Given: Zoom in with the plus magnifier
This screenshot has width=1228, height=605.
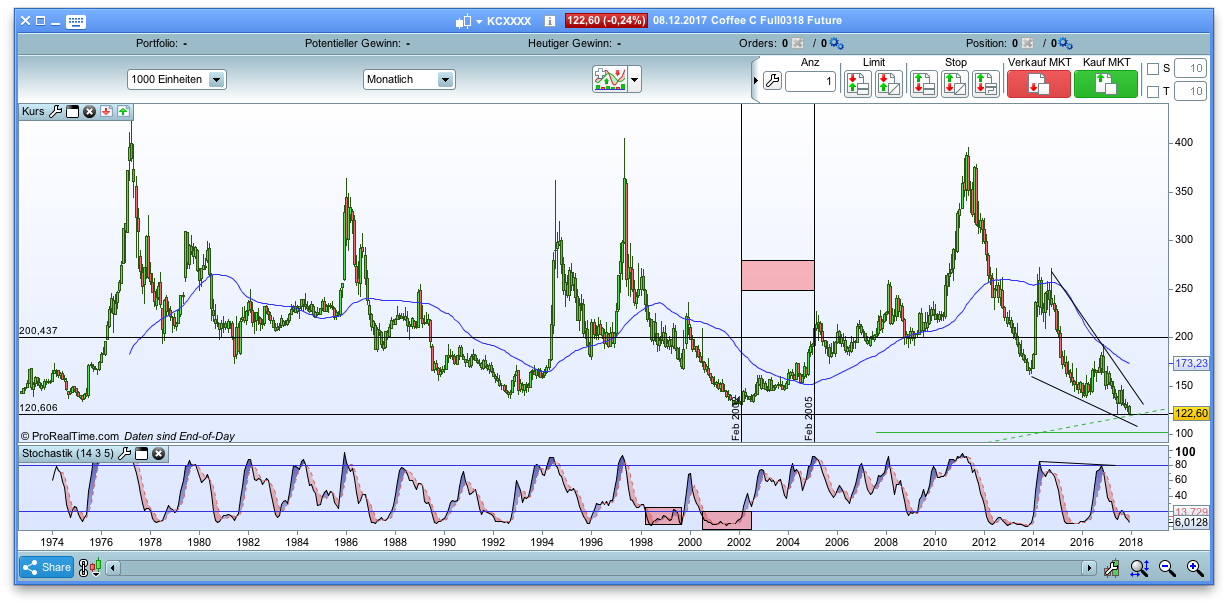Looking at the screenshot, I should click(x=1195, y=568).
